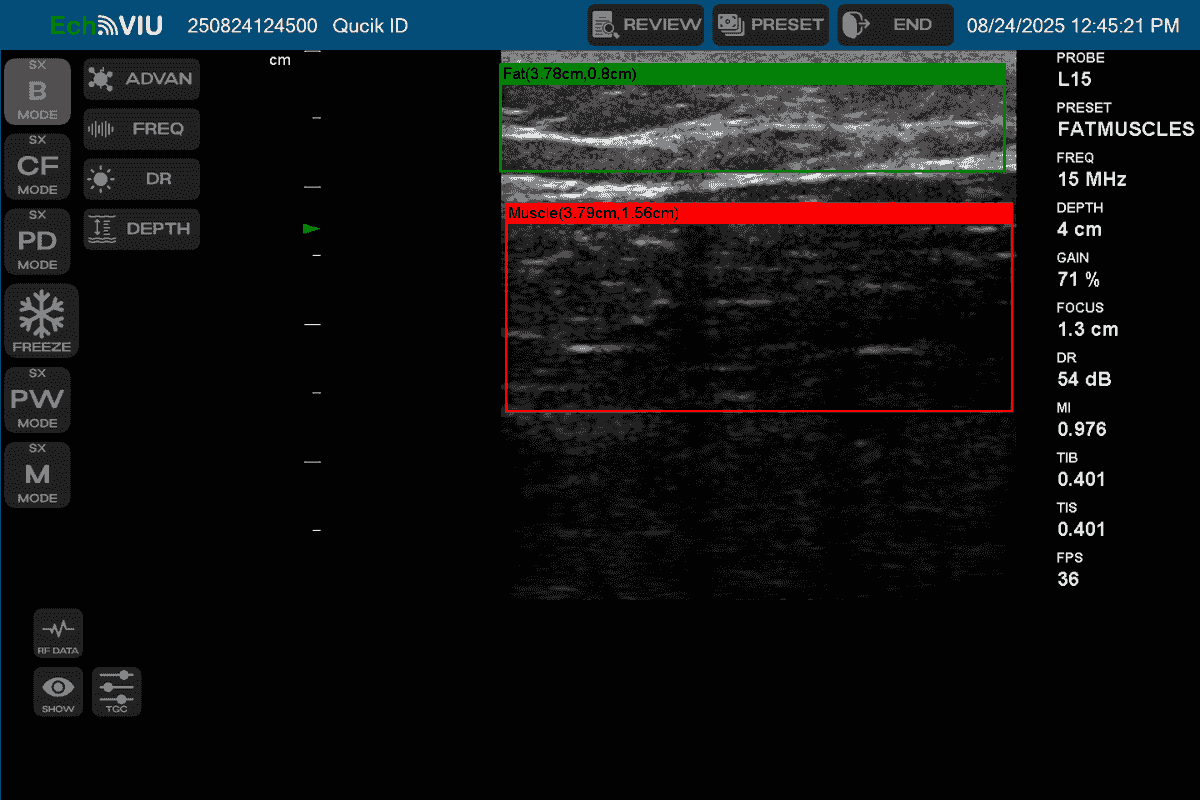This screenshot has height=800, width=1200.
Task: Open the DEPTH adjustment control
Action: point(142,229)
